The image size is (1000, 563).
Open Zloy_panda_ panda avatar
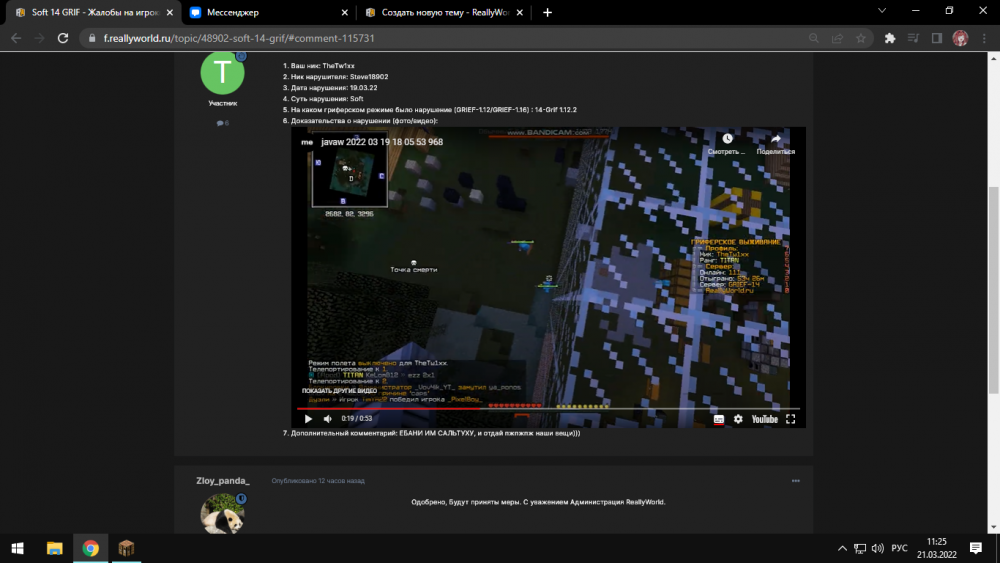click(223, 513)
